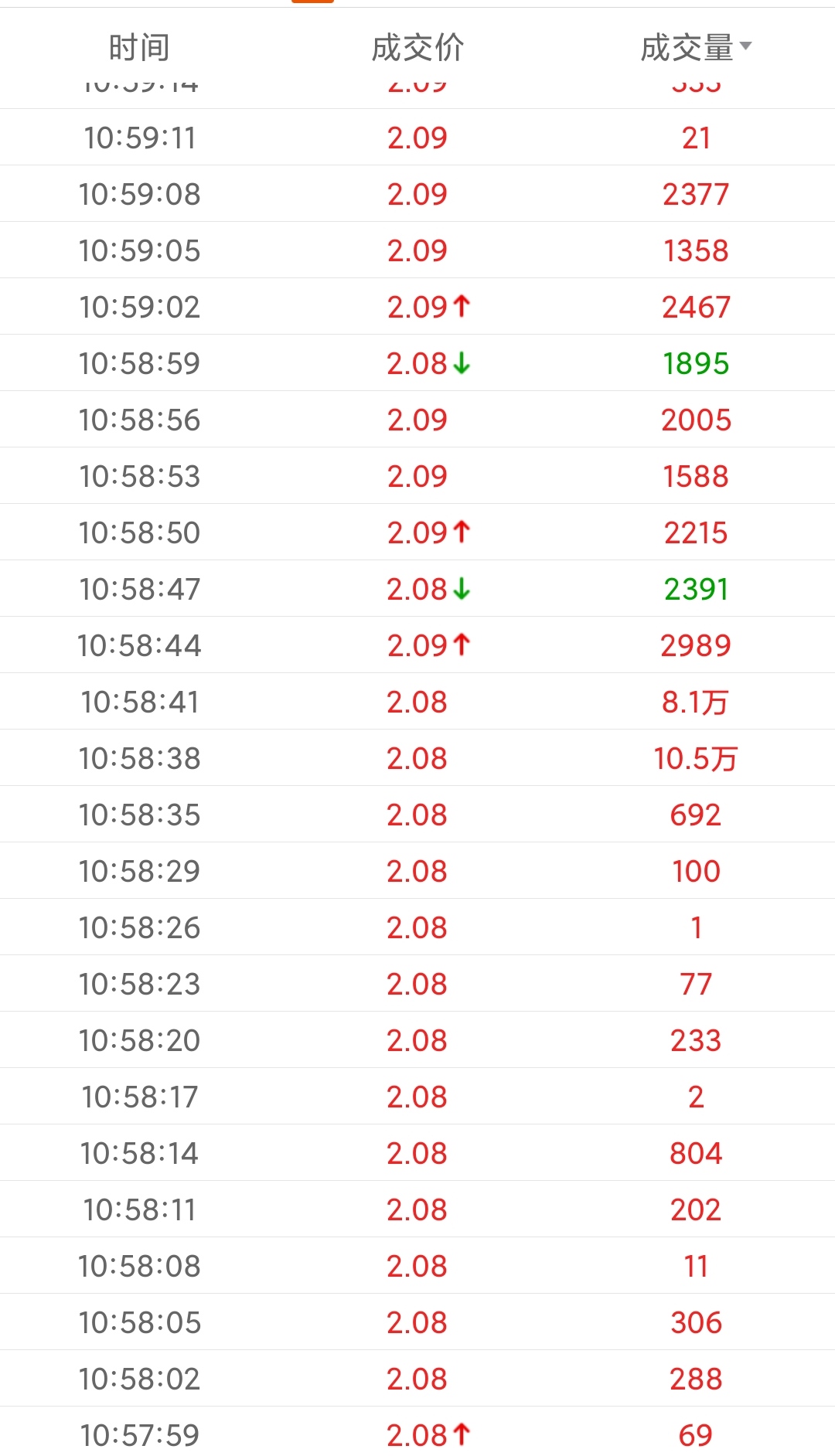Image resolution: width=835 pixels, height=1456 pixels.
Task: Tap green down arrow at 10:58:59 price
Action: coord(462,363)
